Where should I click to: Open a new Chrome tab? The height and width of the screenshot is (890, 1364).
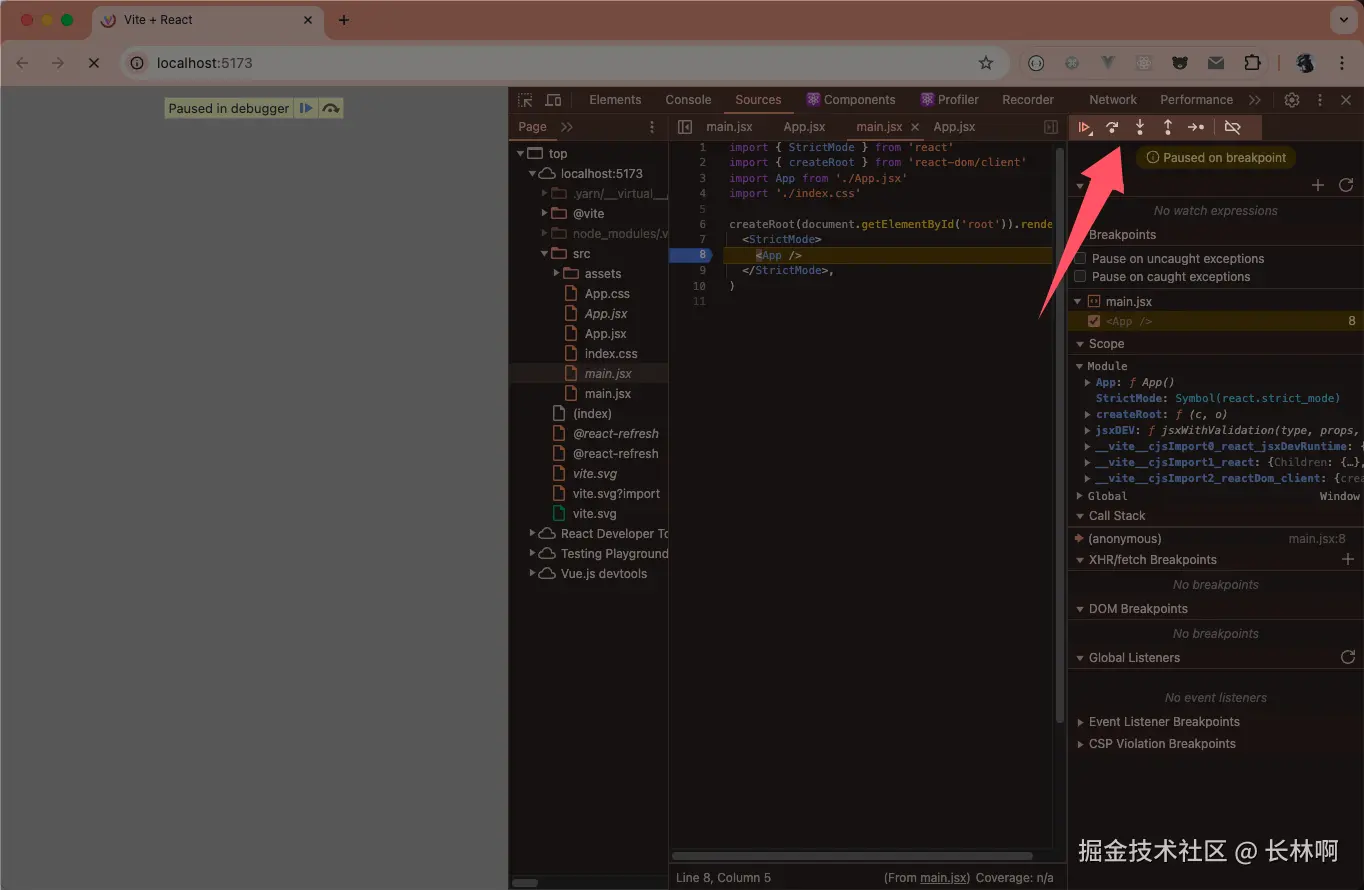344,20
